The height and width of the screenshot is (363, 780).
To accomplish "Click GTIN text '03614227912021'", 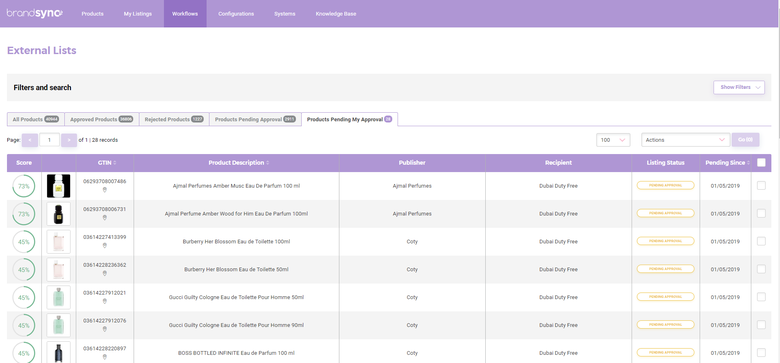I will [x=104, y=293].
